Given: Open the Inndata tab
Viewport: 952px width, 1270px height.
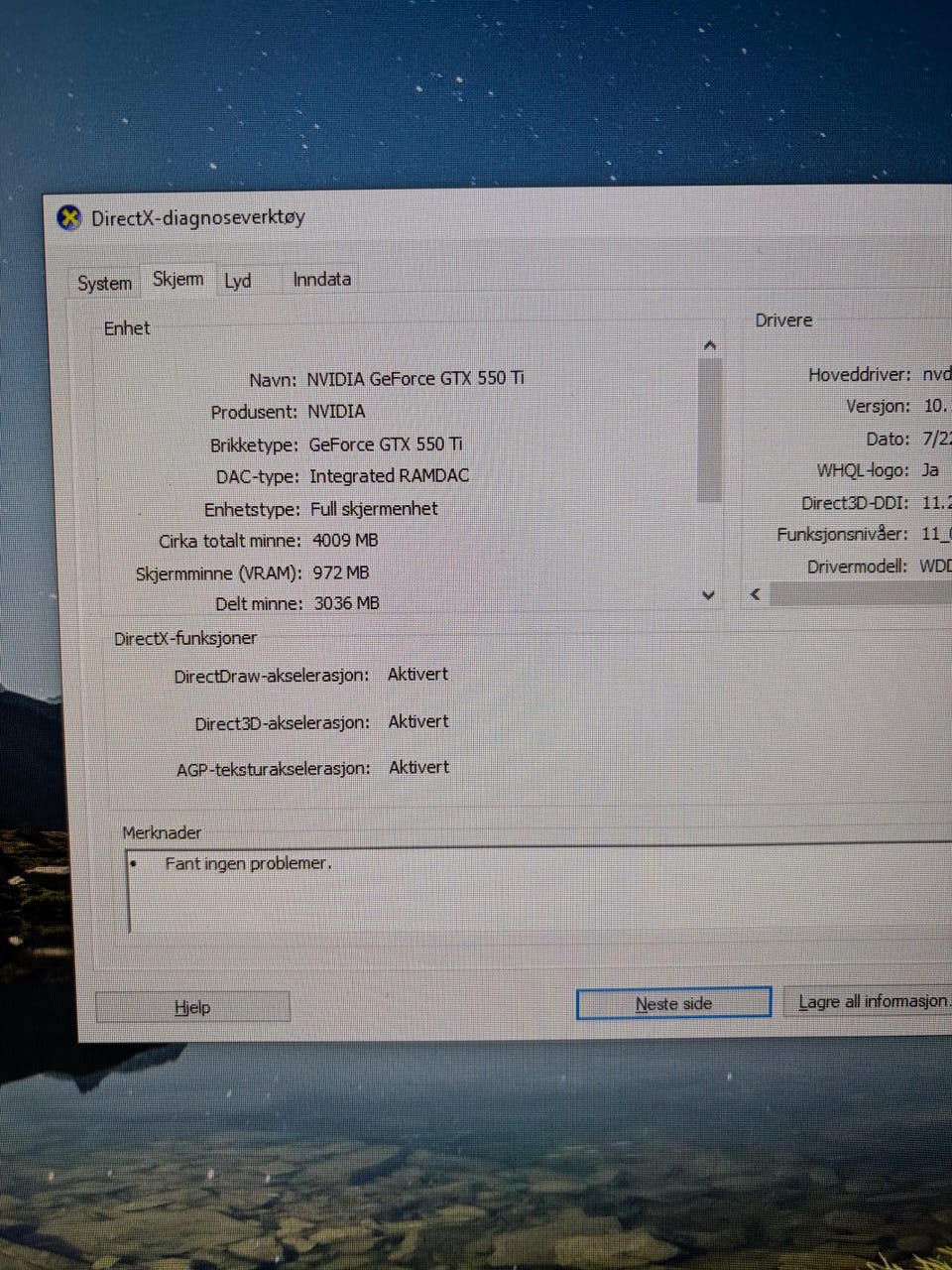Looking at the screenshot, I should 321,279.
